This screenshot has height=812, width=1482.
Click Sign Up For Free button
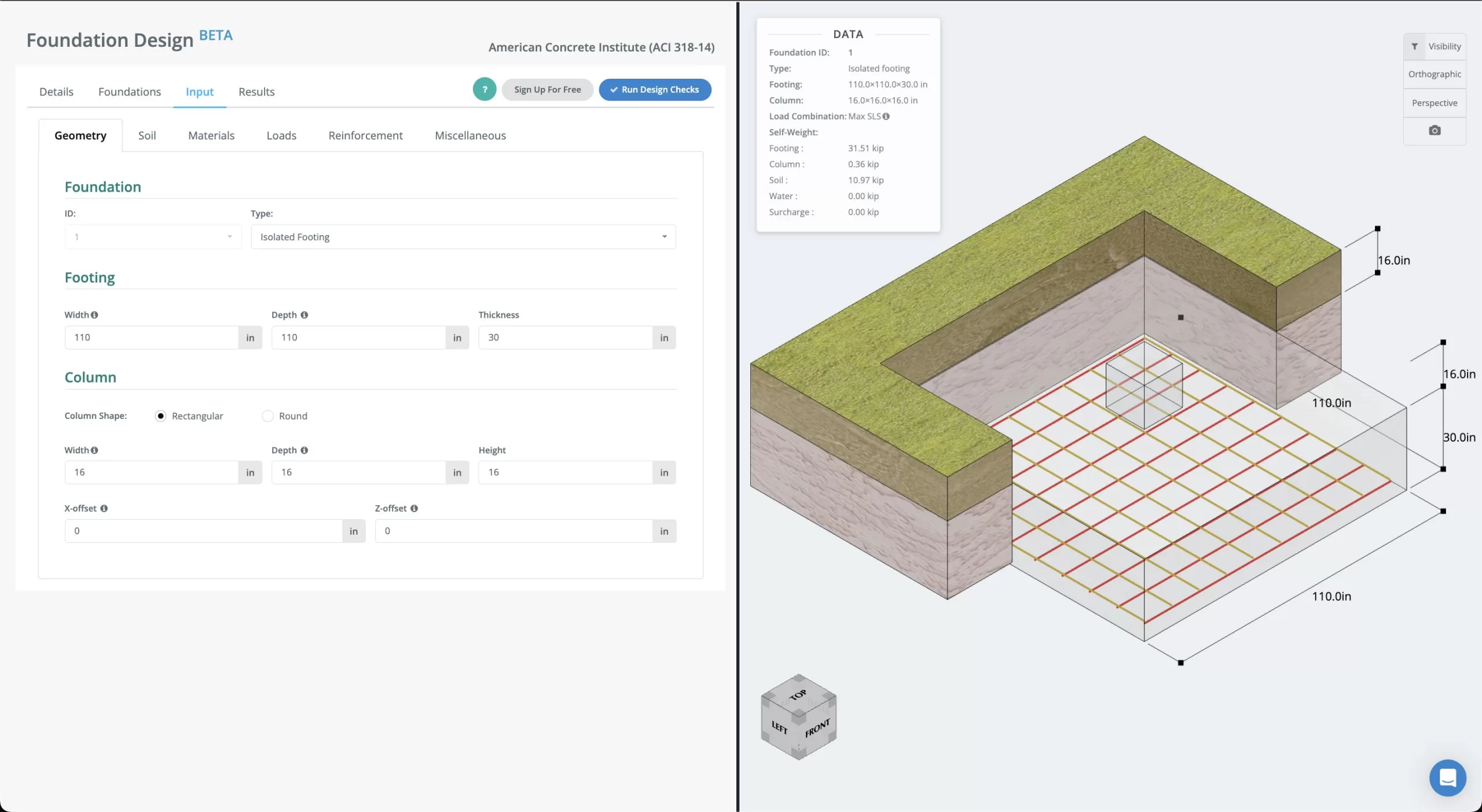(x=547, y=90)
